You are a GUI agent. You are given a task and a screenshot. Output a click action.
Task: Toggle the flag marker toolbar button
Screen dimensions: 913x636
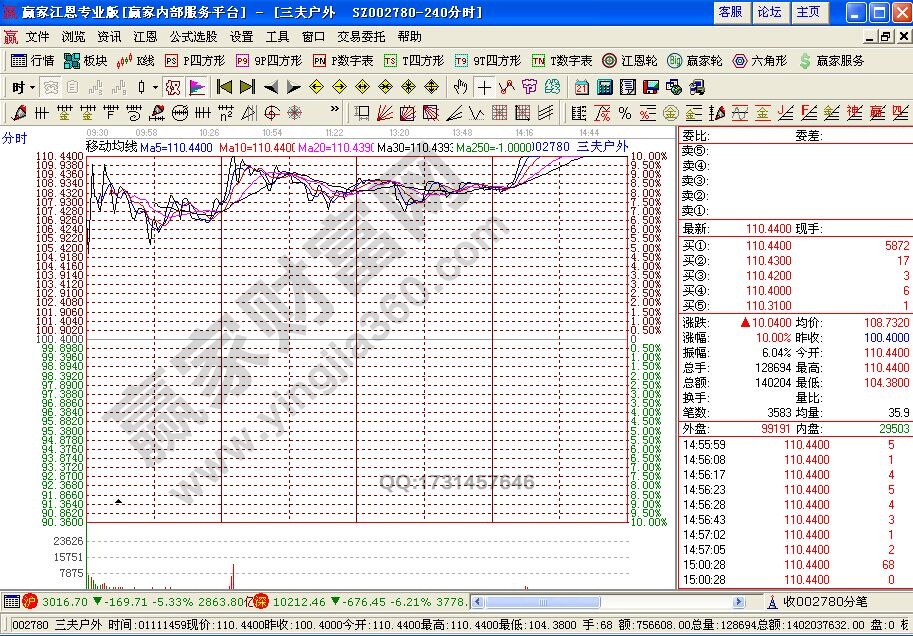coord(196,87)
